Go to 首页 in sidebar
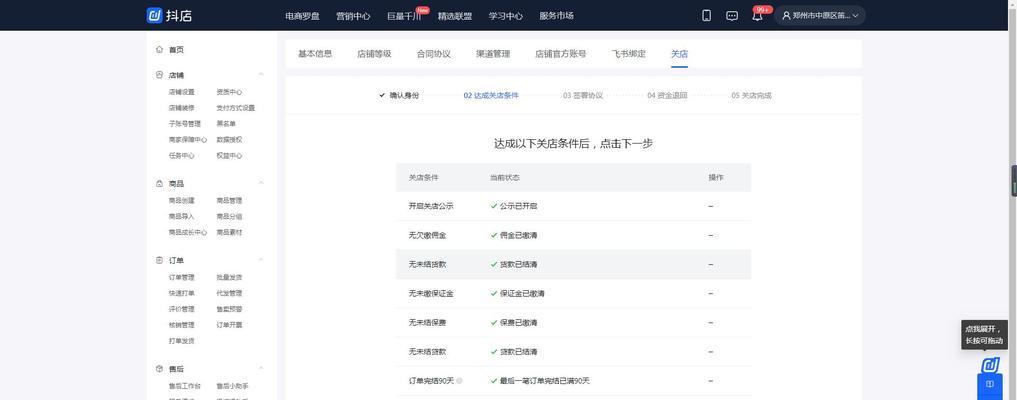Screen dimensions: 1017x400 coord(176,49)
